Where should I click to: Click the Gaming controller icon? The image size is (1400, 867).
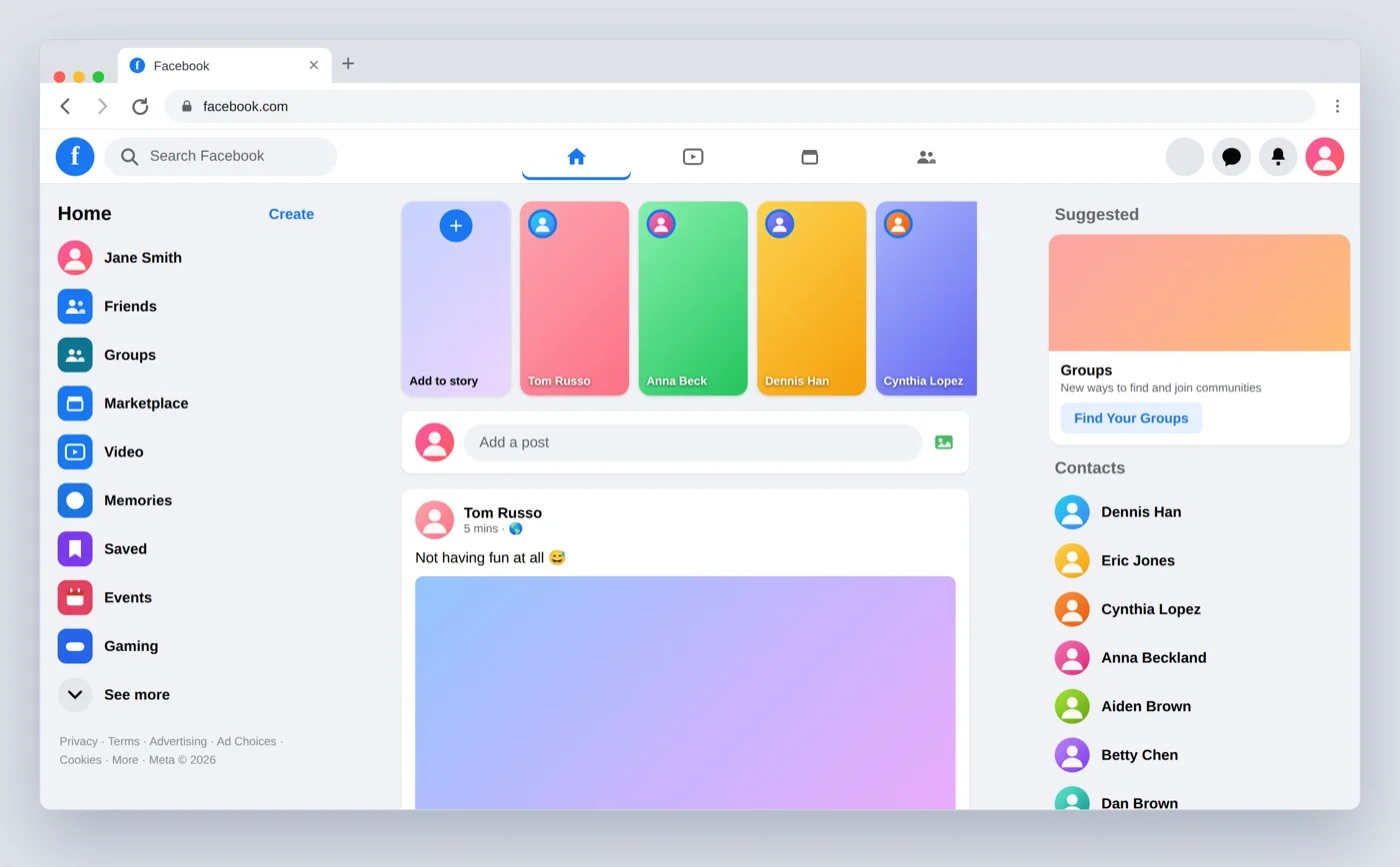tap(75, 646)
